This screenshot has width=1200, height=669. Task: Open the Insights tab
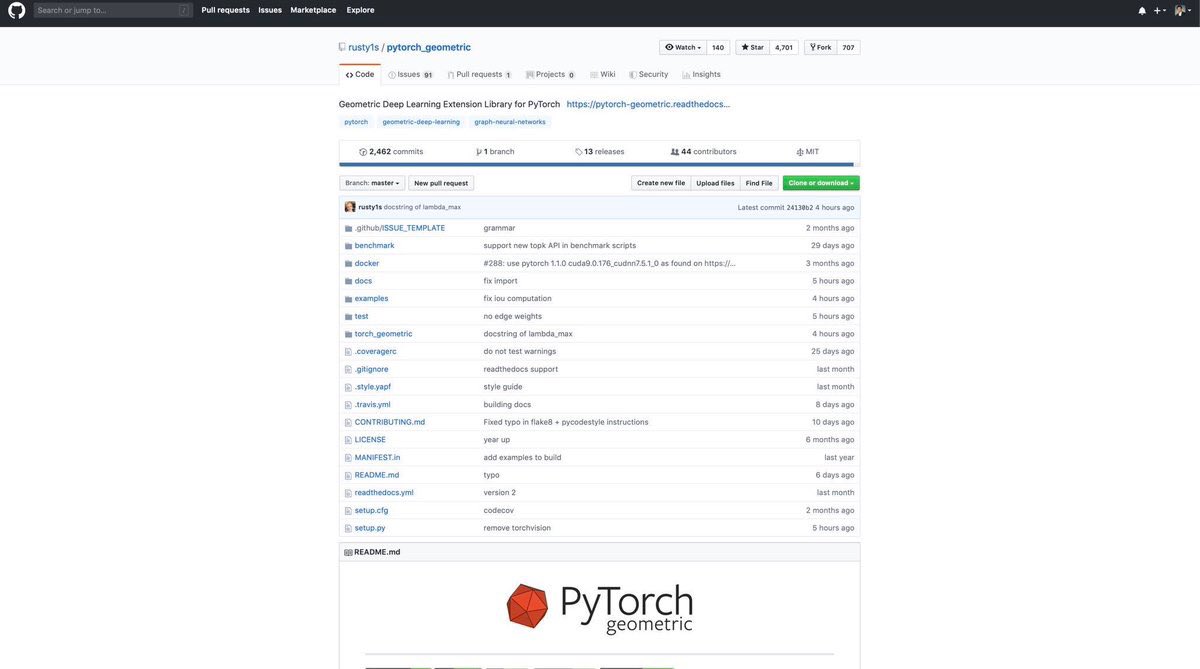(x=702, y=75)
